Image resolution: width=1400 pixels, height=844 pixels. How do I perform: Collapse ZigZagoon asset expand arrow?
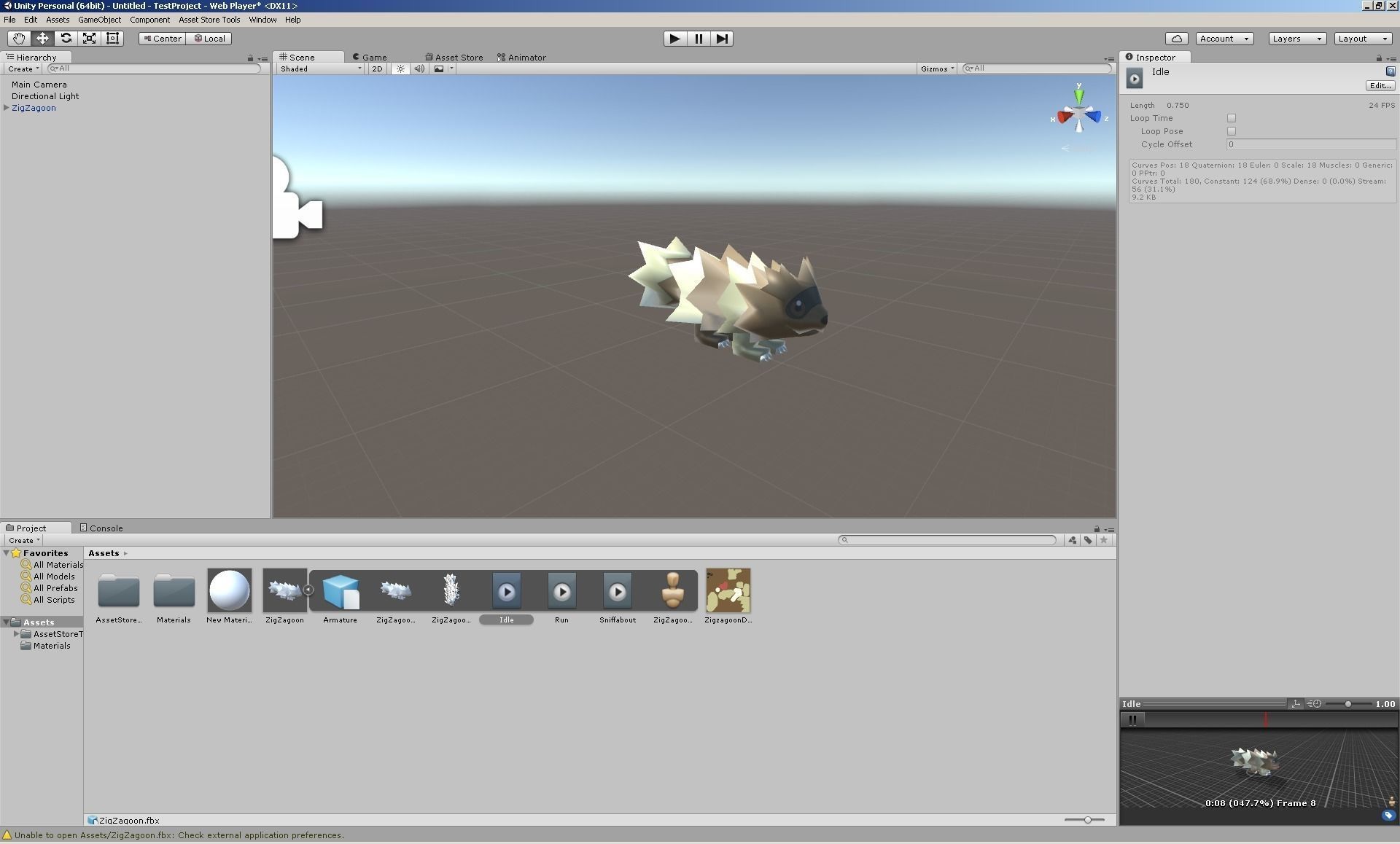click(308, 590)
